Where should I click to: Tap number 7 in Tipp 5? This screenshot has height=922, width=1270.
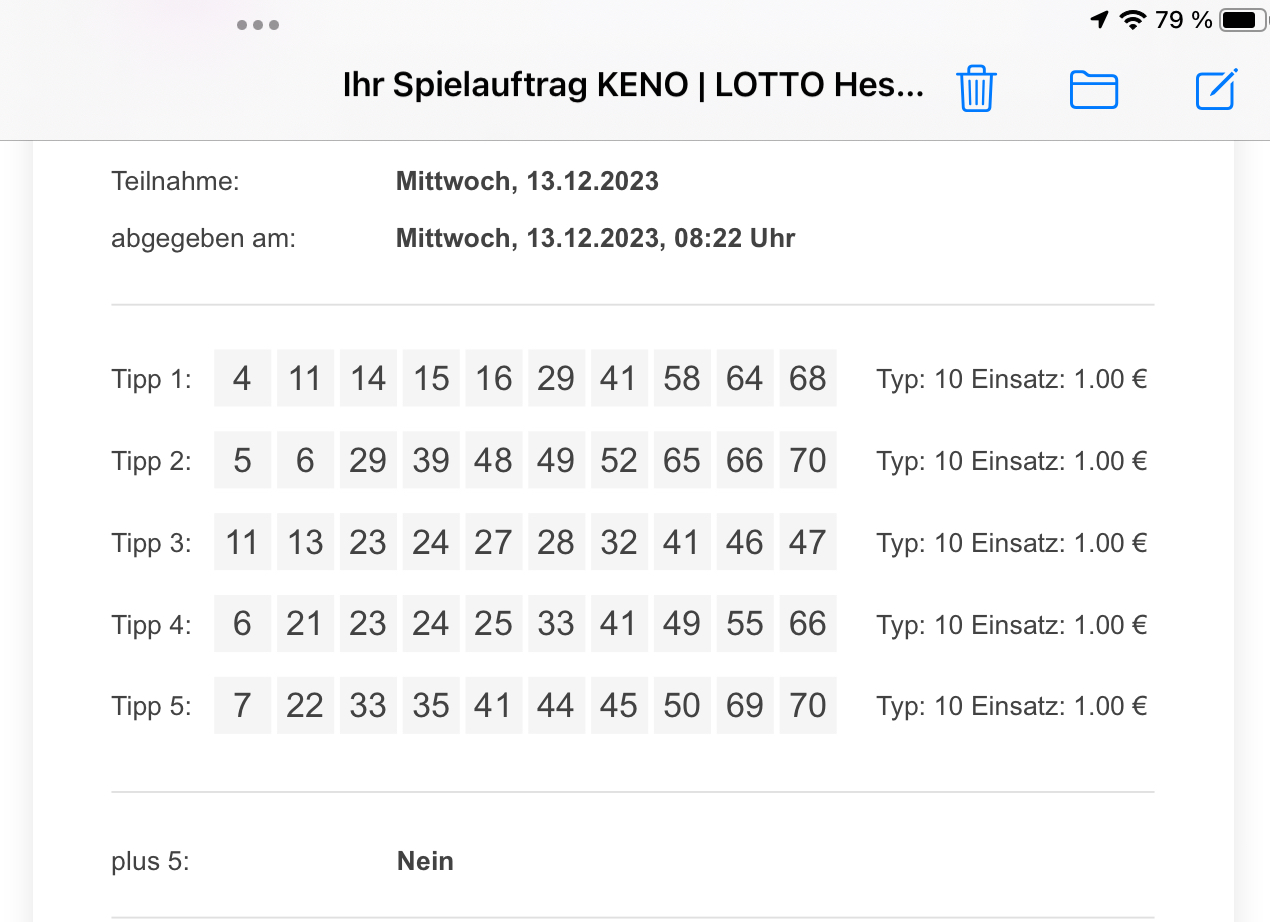(x=242, y=706)
